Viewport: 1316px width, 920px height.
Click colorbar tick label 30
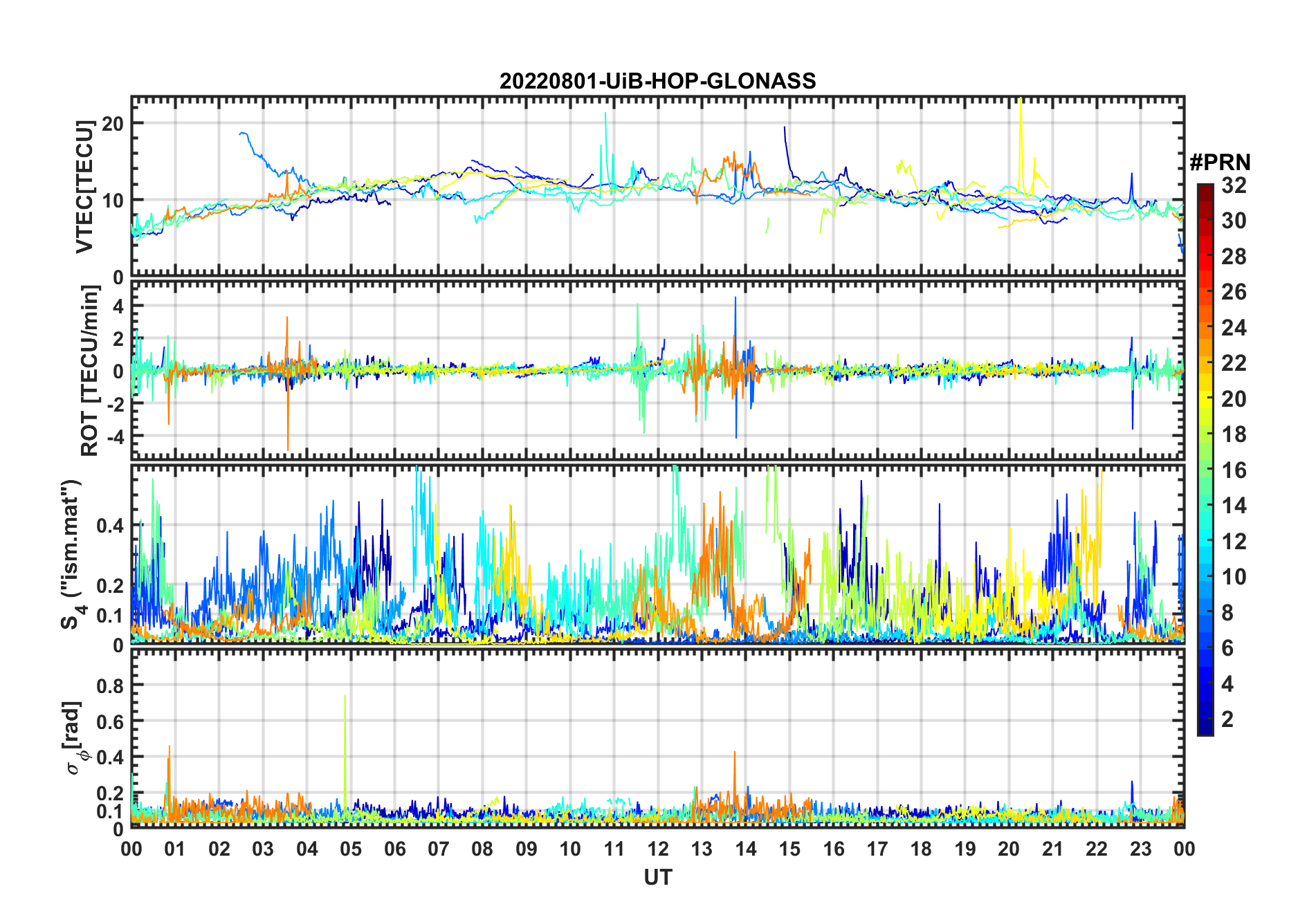click(x=1234, y=221)
